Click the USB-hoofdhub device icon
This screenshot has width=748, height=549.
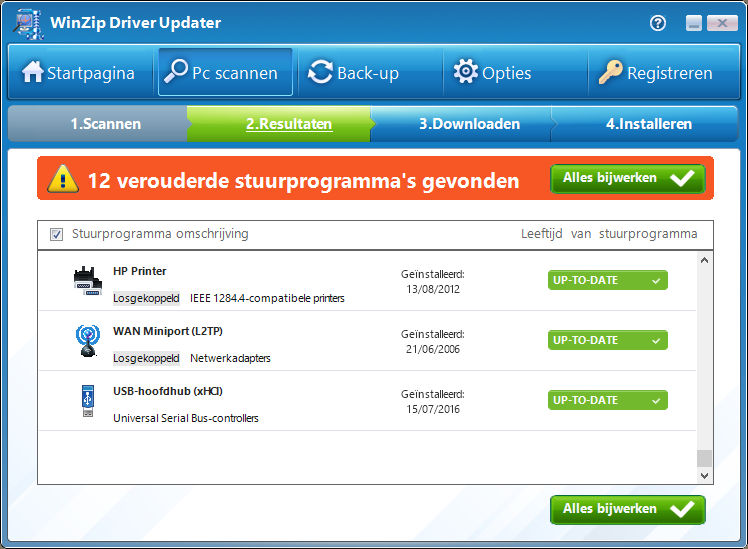[x=88, y=401]
